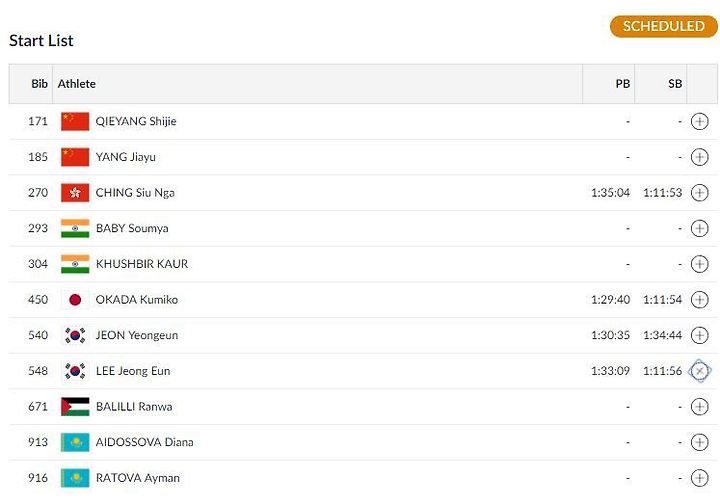The width and height of the screenshot is (720, 504).
Task: Expand details for AIDOSSOVA Diana row
Action: [x=699, y=442]
